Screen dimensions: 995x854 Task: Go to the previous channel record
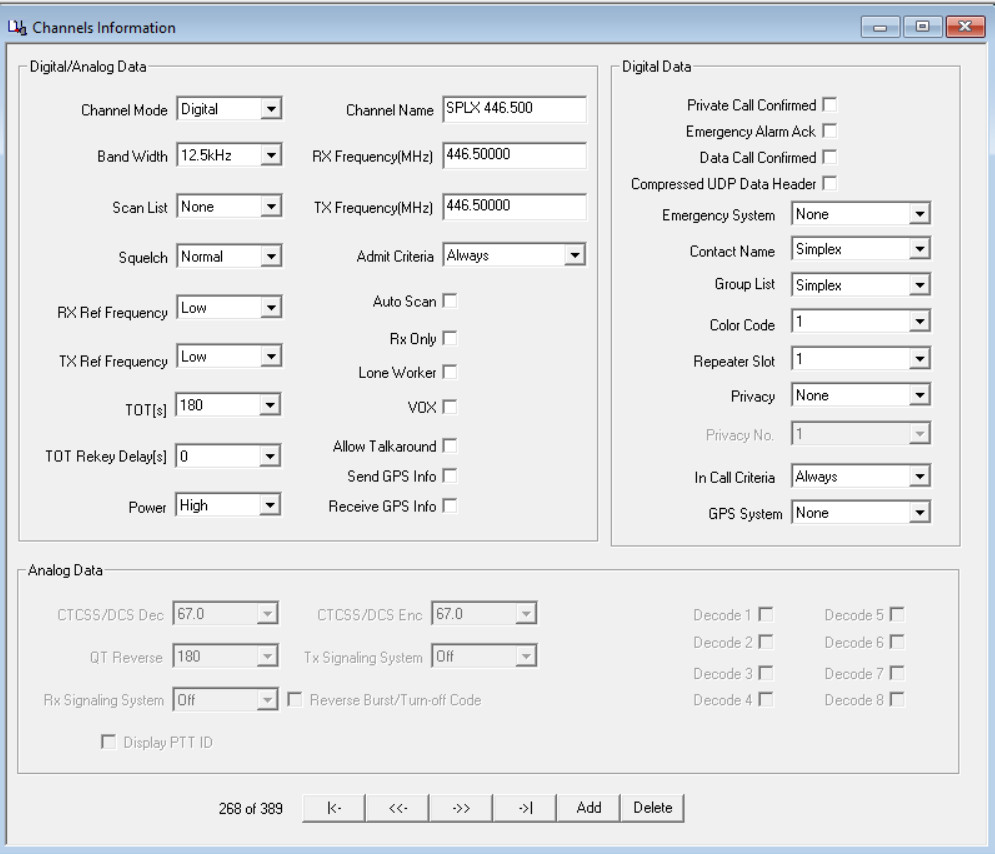[396, 808]
